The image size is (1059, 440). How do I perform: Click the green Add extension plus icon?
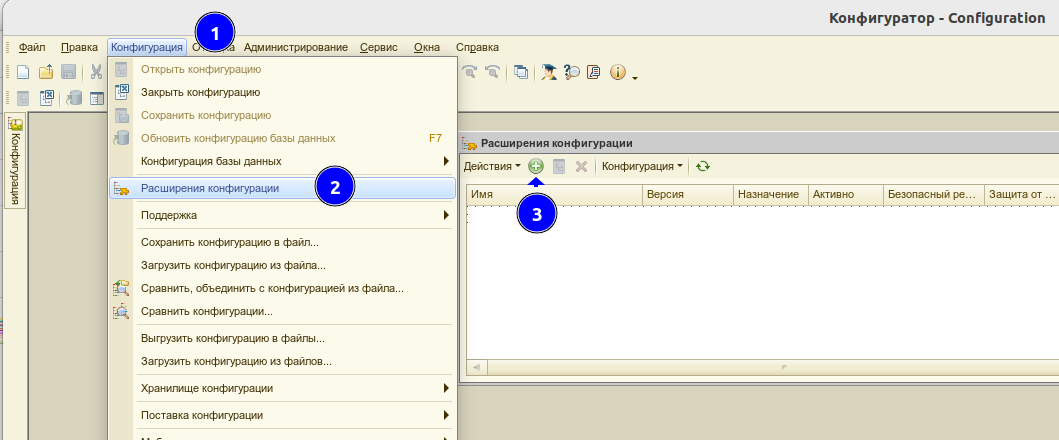coord(536,166)
